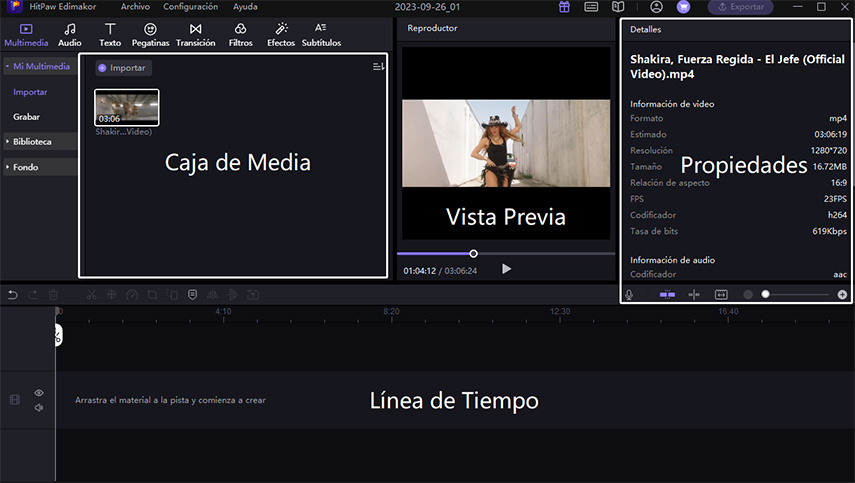The image size is (855, 483).
Task: Click the Delete trash icon
Action: click(x=53, y=295)
